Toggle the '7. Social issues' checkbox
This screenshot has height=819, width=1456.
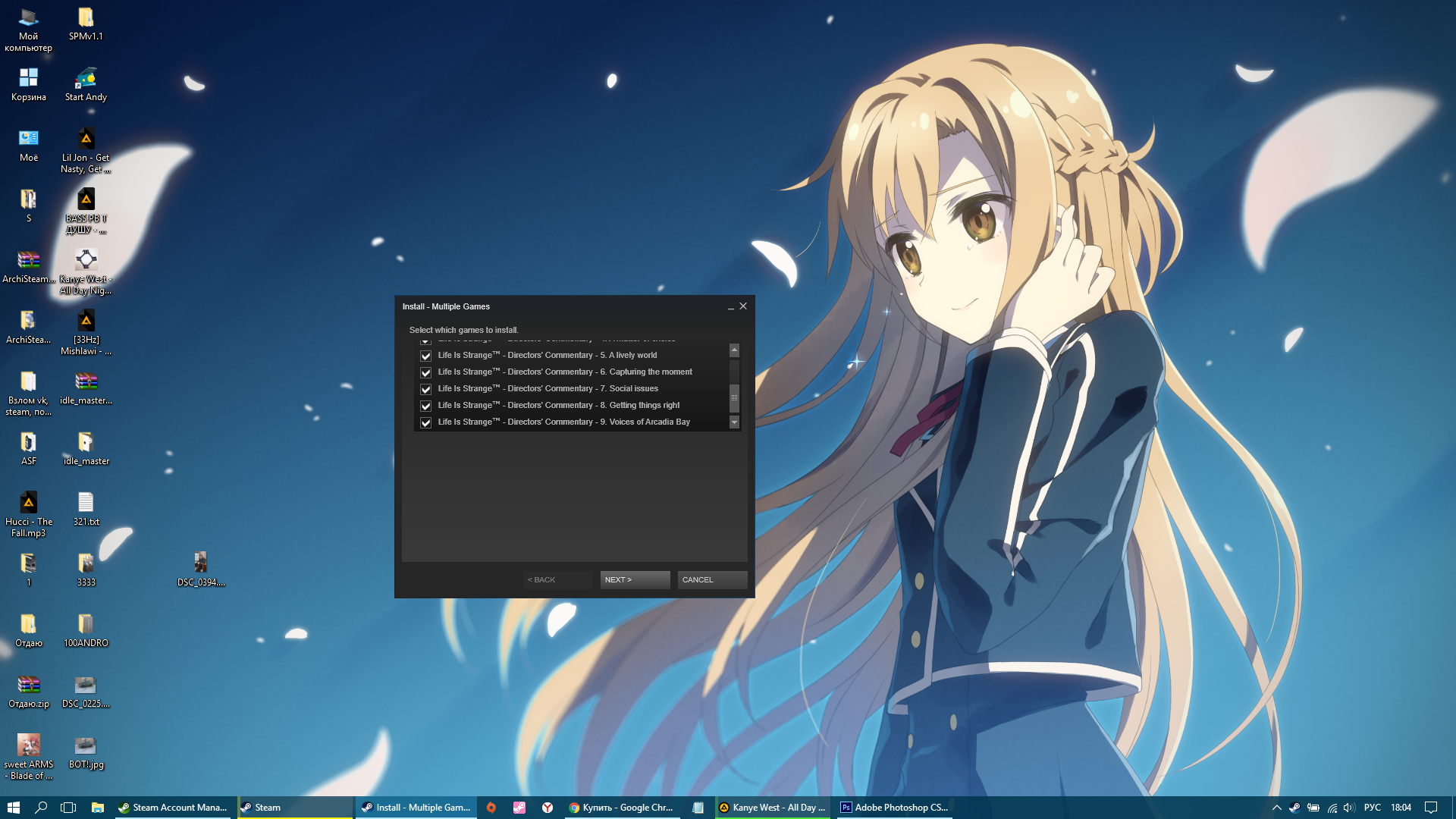(x=425, y=389)
